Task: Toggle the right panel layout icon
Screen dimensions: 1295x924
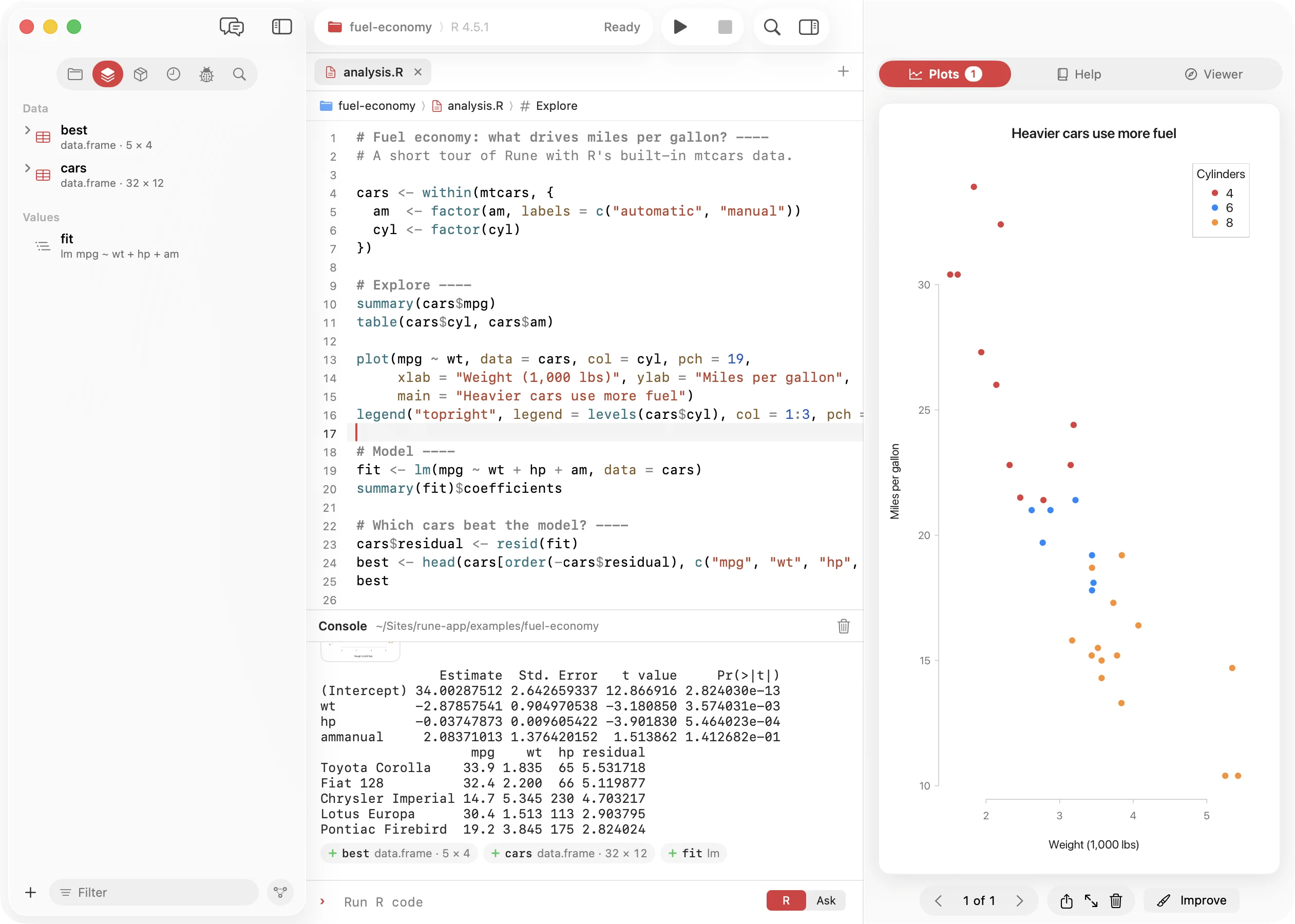Action: (x=809, y=27)
